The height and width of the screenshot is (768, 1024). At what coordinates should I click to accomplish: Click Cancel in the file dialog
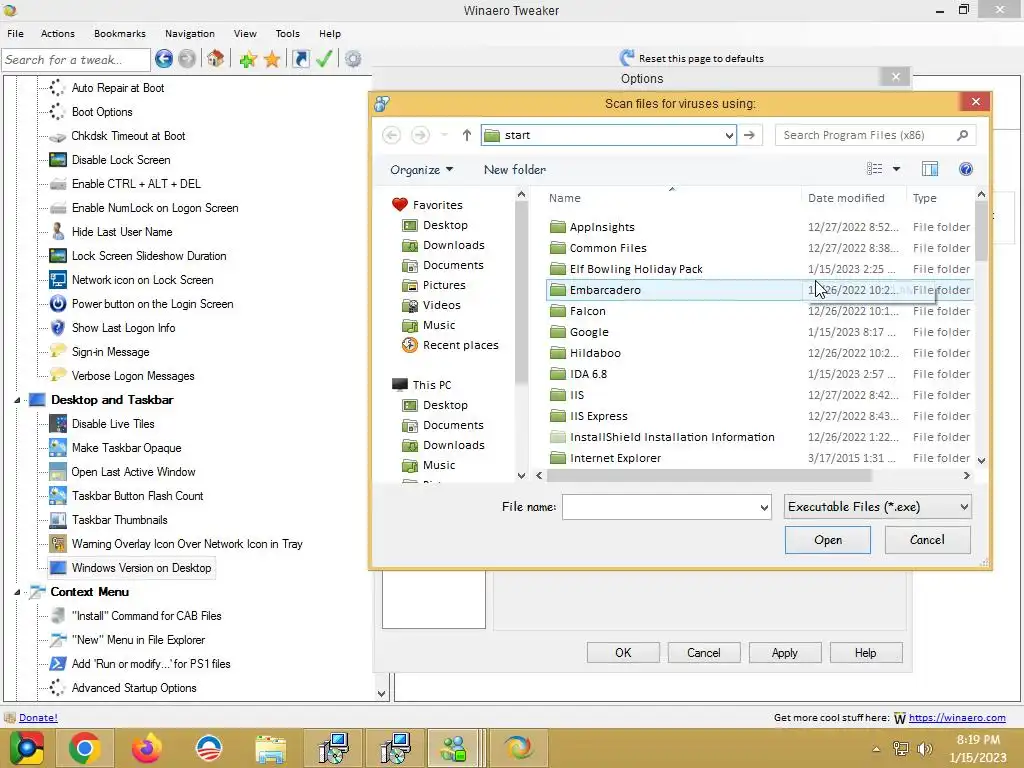[927, 540]
